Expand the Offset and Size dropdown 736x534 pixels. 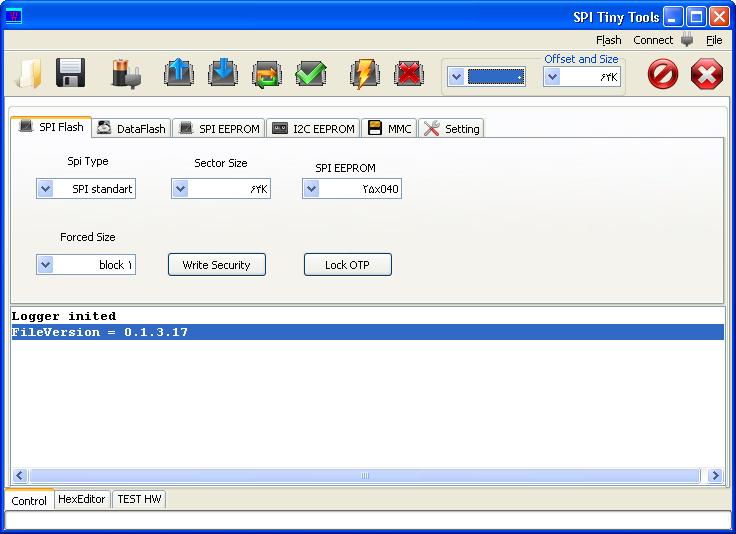coord(553,77)
